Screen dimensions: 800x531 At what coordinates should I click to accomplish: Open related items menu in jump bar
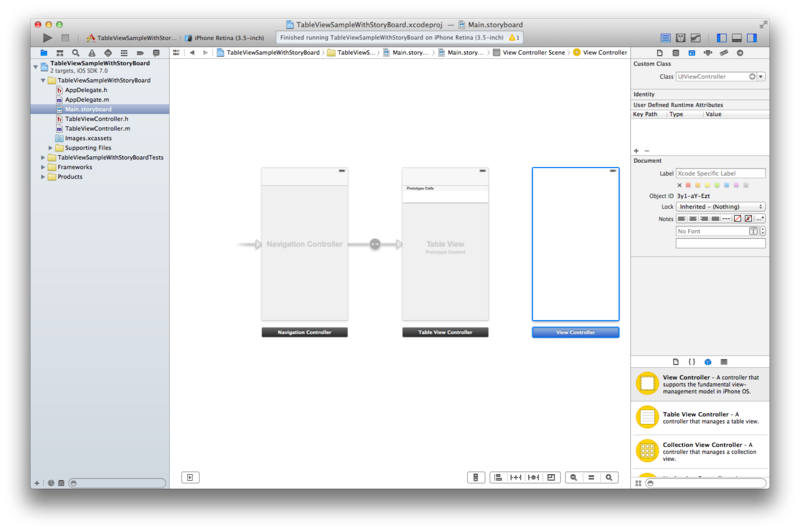176,53
